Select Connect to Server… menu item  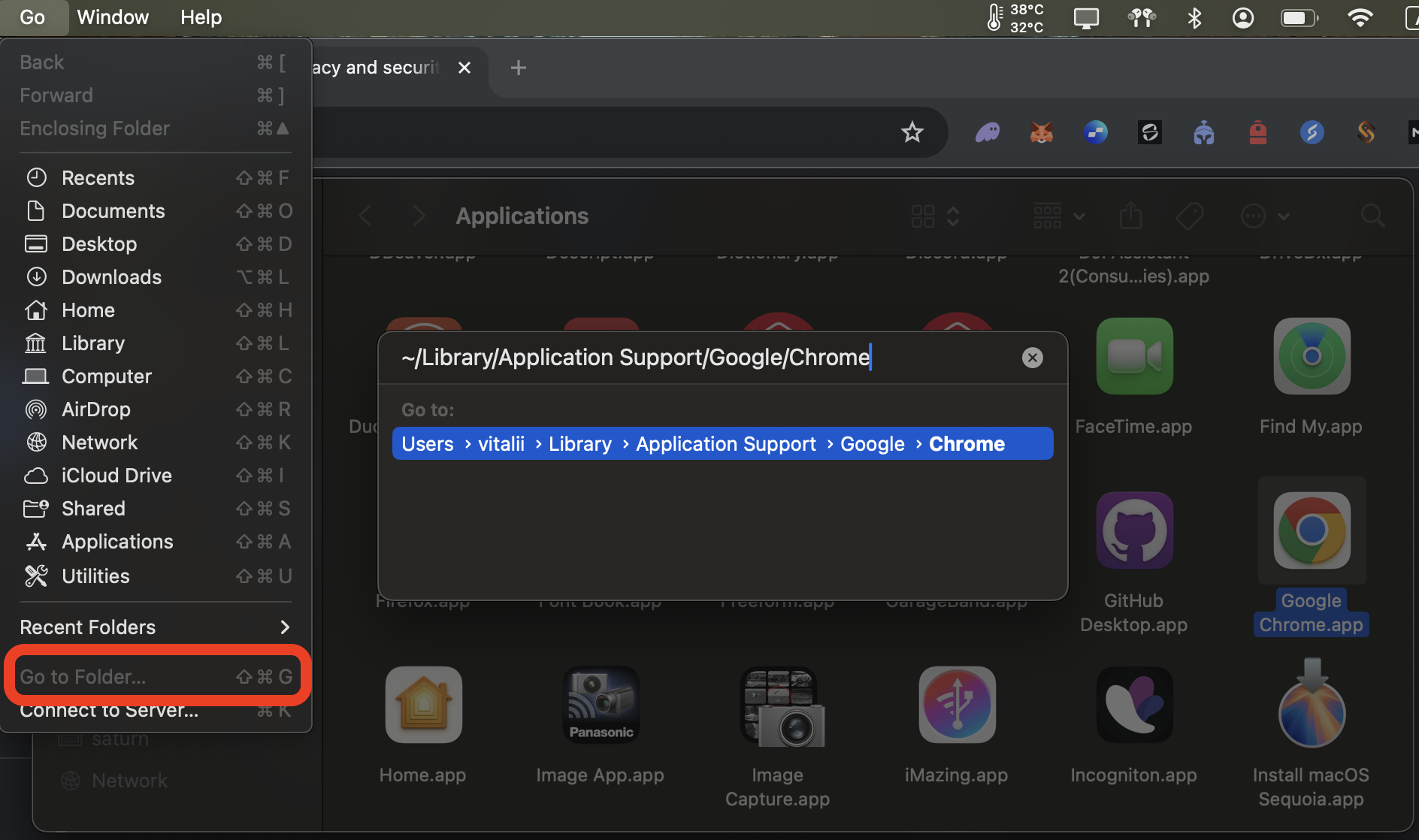156,710
